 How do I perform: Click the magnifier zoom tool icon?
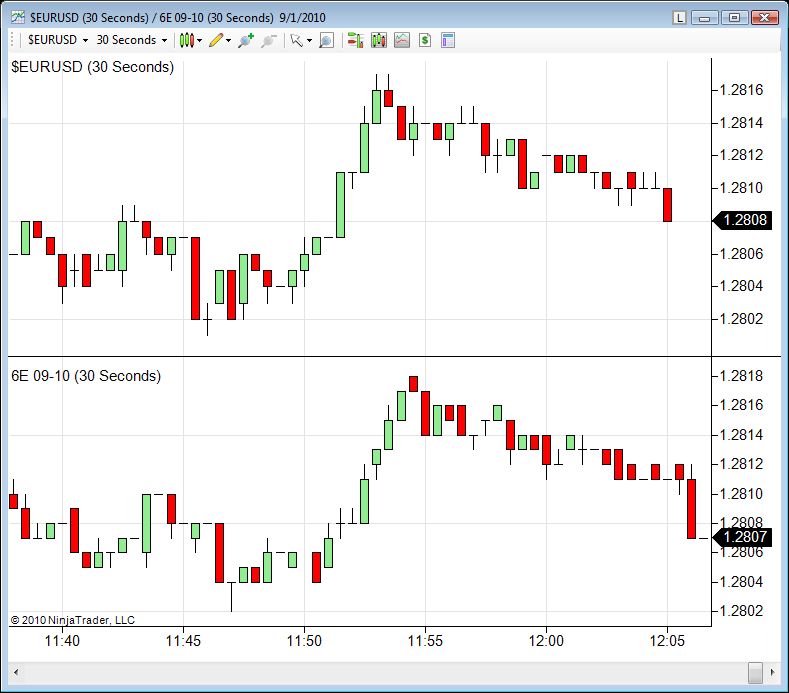(x=326, y=40)
